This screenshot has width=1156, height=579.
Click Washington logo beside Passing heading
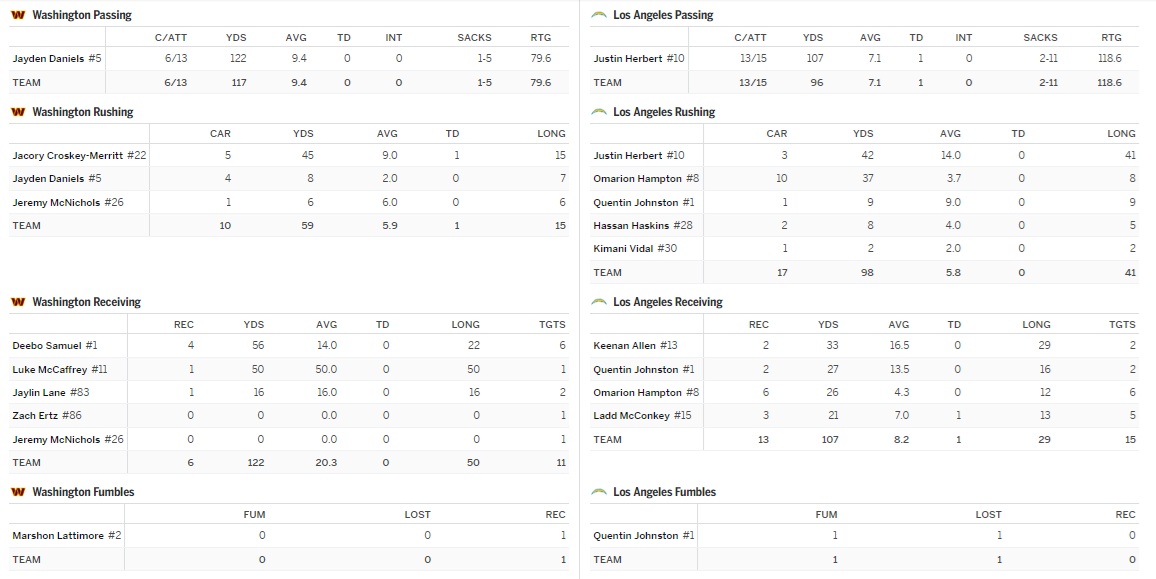(x=18, y=16)
